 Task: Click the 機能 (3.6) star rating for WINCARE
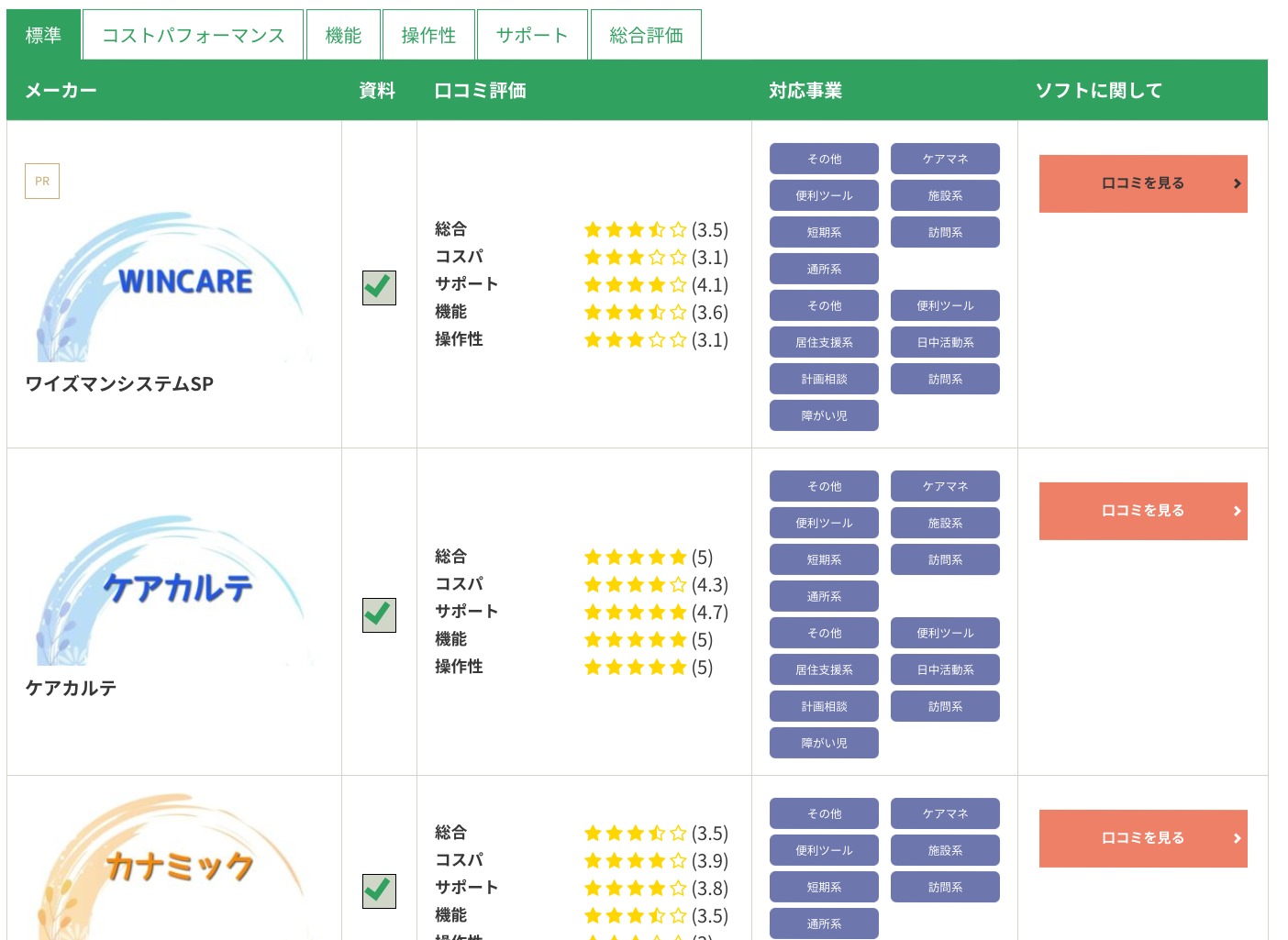[x=656, y=312]
